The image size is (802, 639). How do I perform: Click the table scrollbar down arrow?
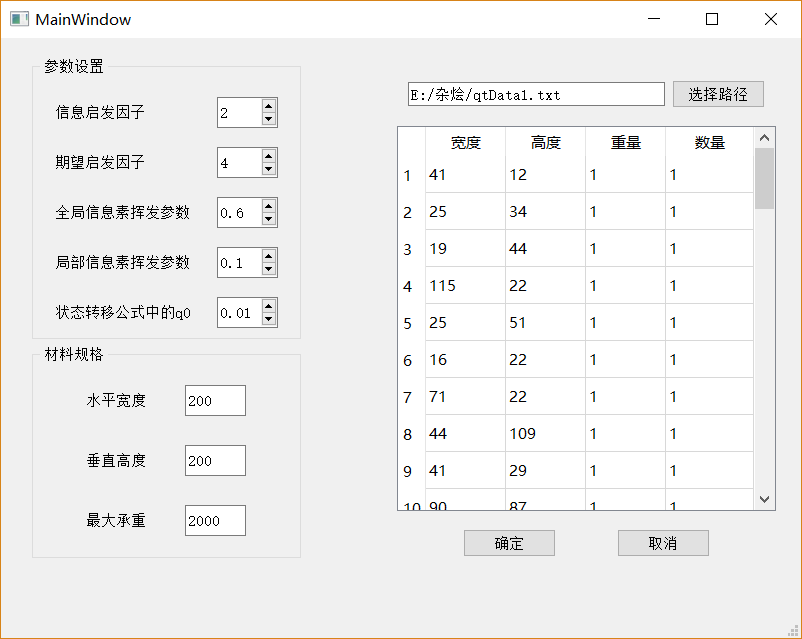point(765,499)
